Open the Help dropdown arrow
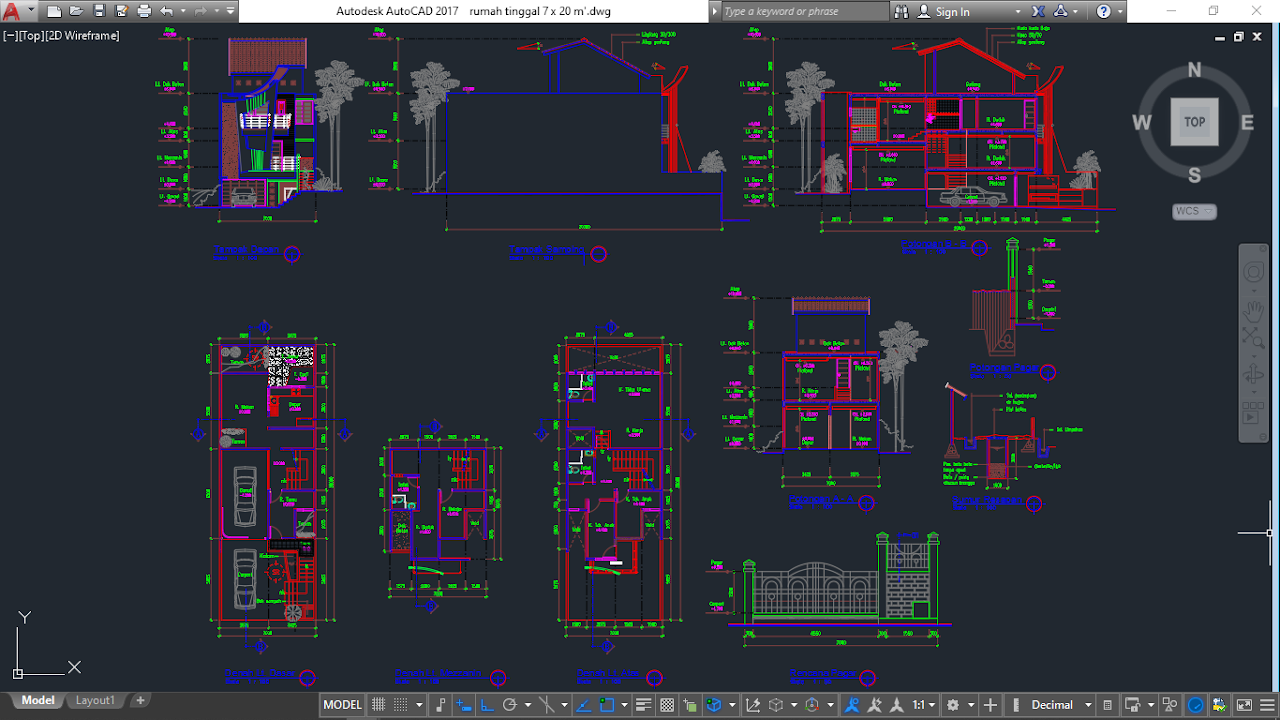This screenshot has width=1280, height=720. pos(1120,11)
